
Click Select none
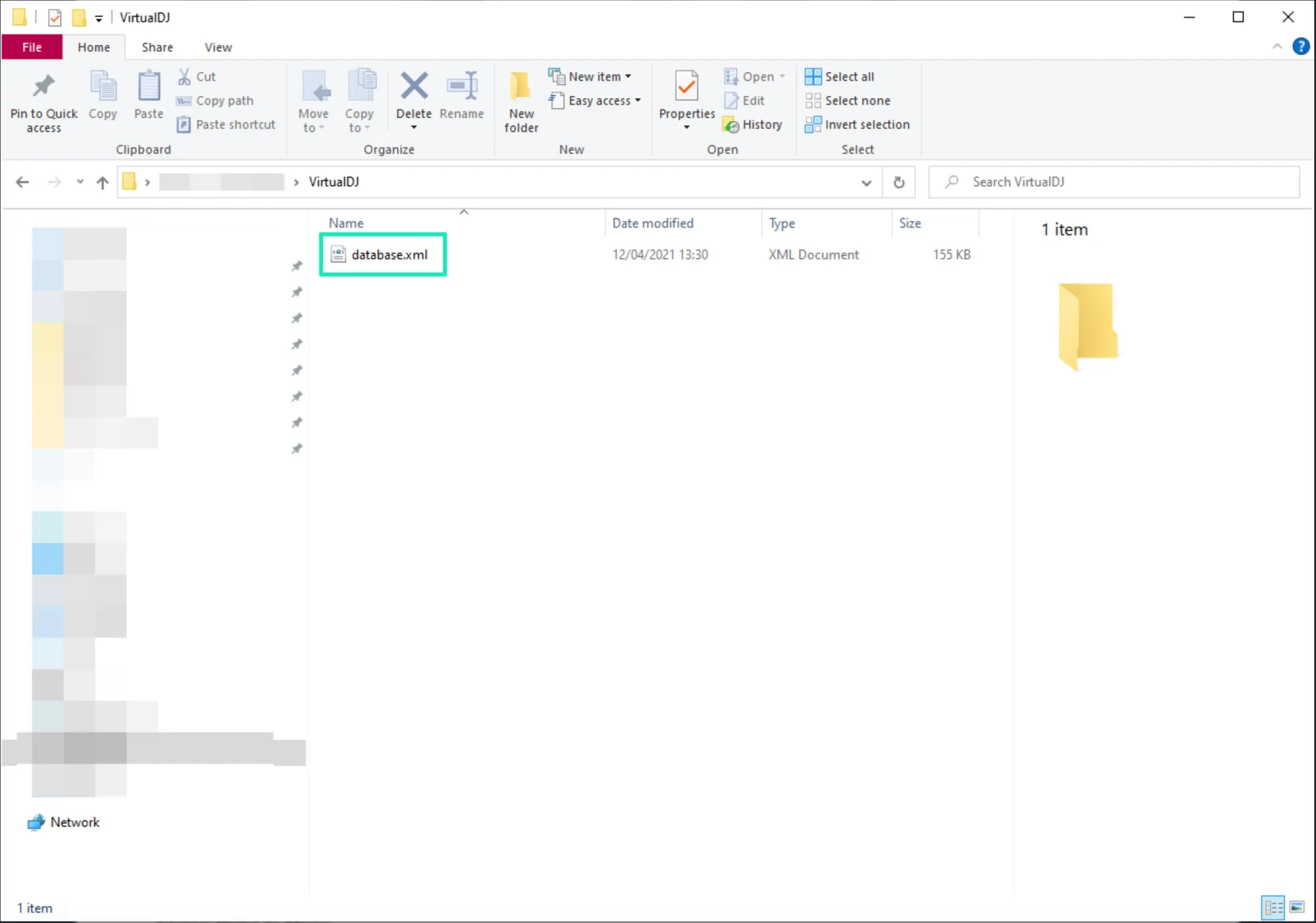pyautogui.click(x=857, y=101)
